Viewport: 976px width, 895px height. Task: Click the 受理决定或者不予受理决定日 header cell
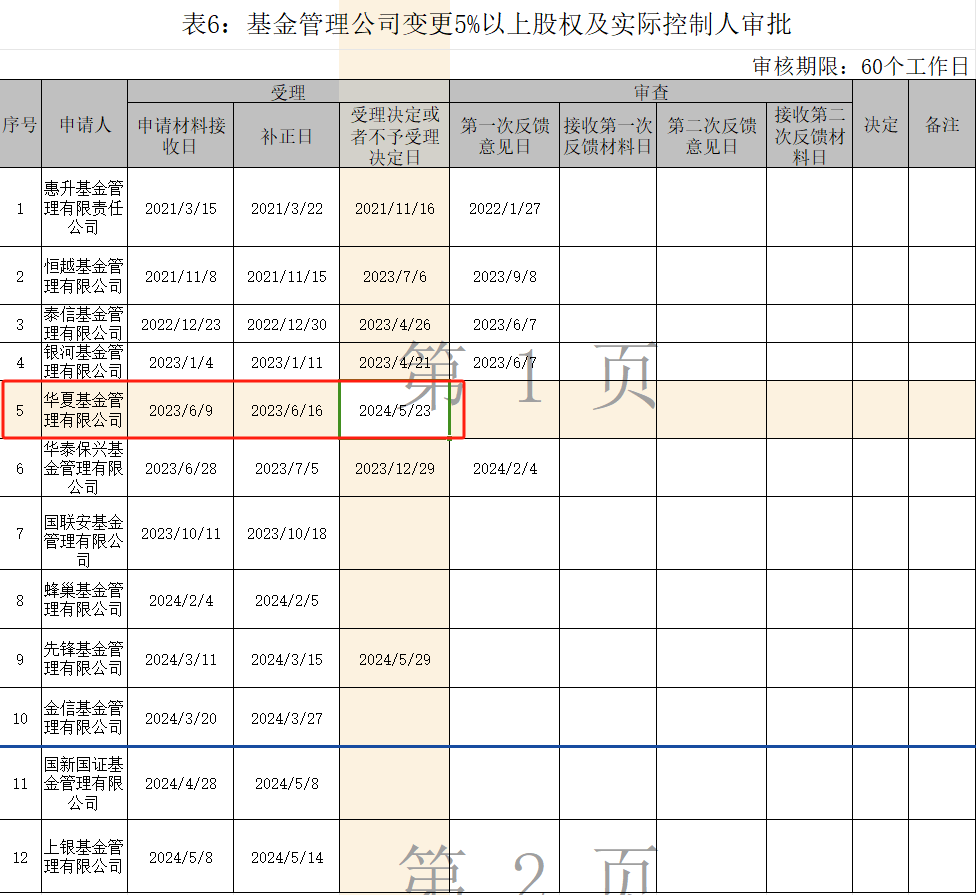[394, 136]
